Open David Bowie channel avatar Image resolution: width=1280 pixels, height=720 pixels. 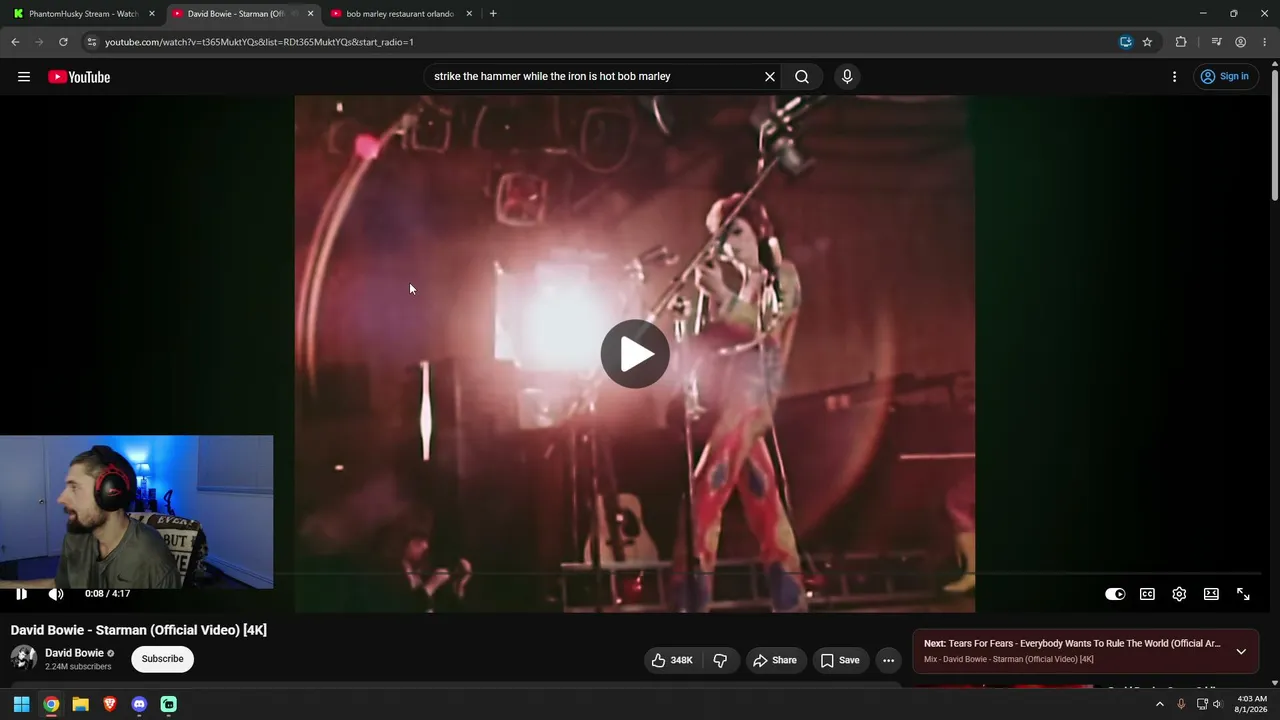pos(24,658)
